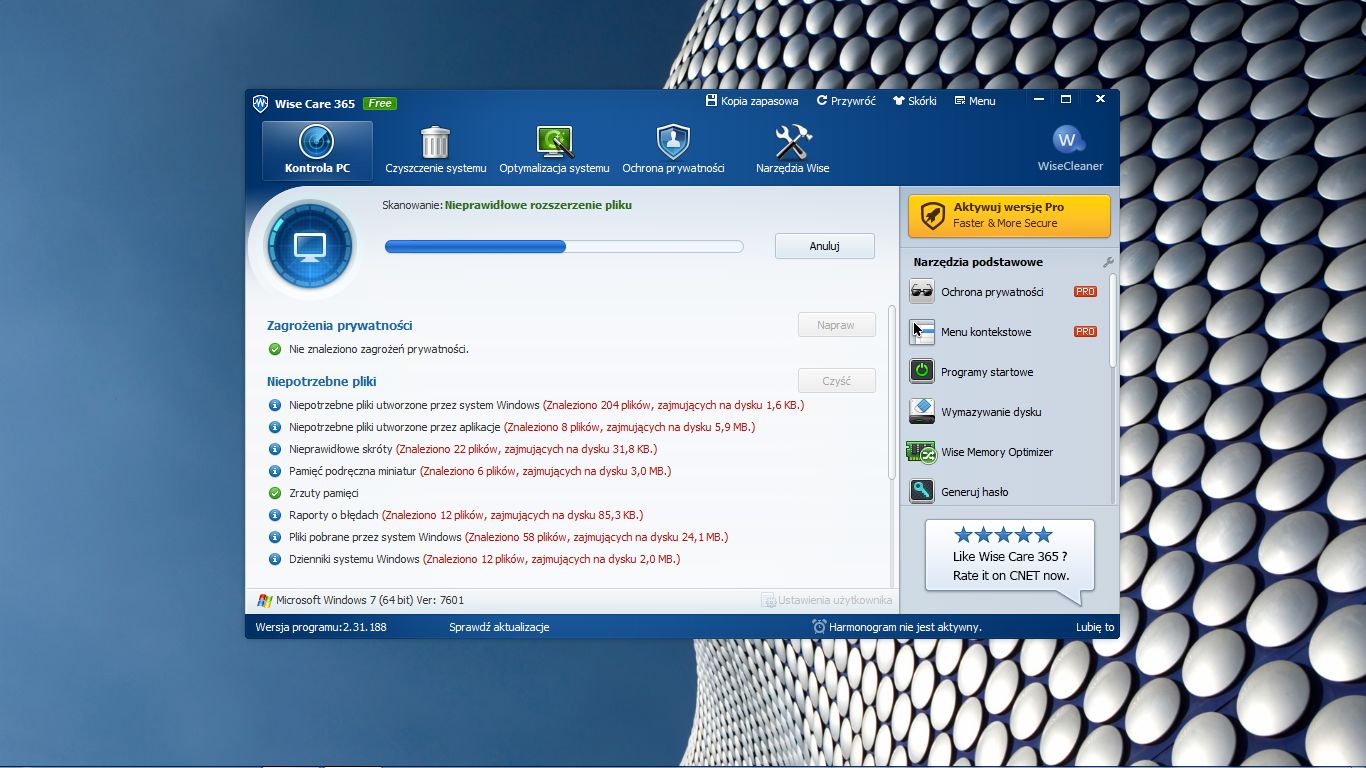
Task: Click Kopia zapasowa in the title bar
Action: point(752,101)
